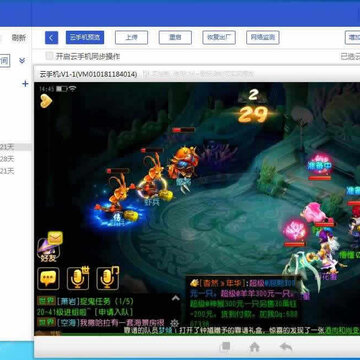Click the cloud phone title 云手机V1-1
360x360 pixels.
(88, 74)
